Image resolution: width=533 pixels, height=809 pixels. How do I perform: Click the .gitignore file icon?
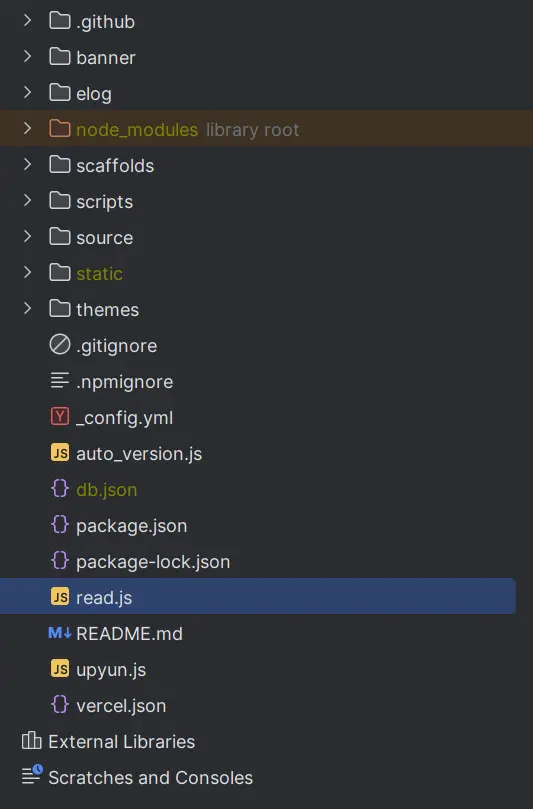click(60, 345)
